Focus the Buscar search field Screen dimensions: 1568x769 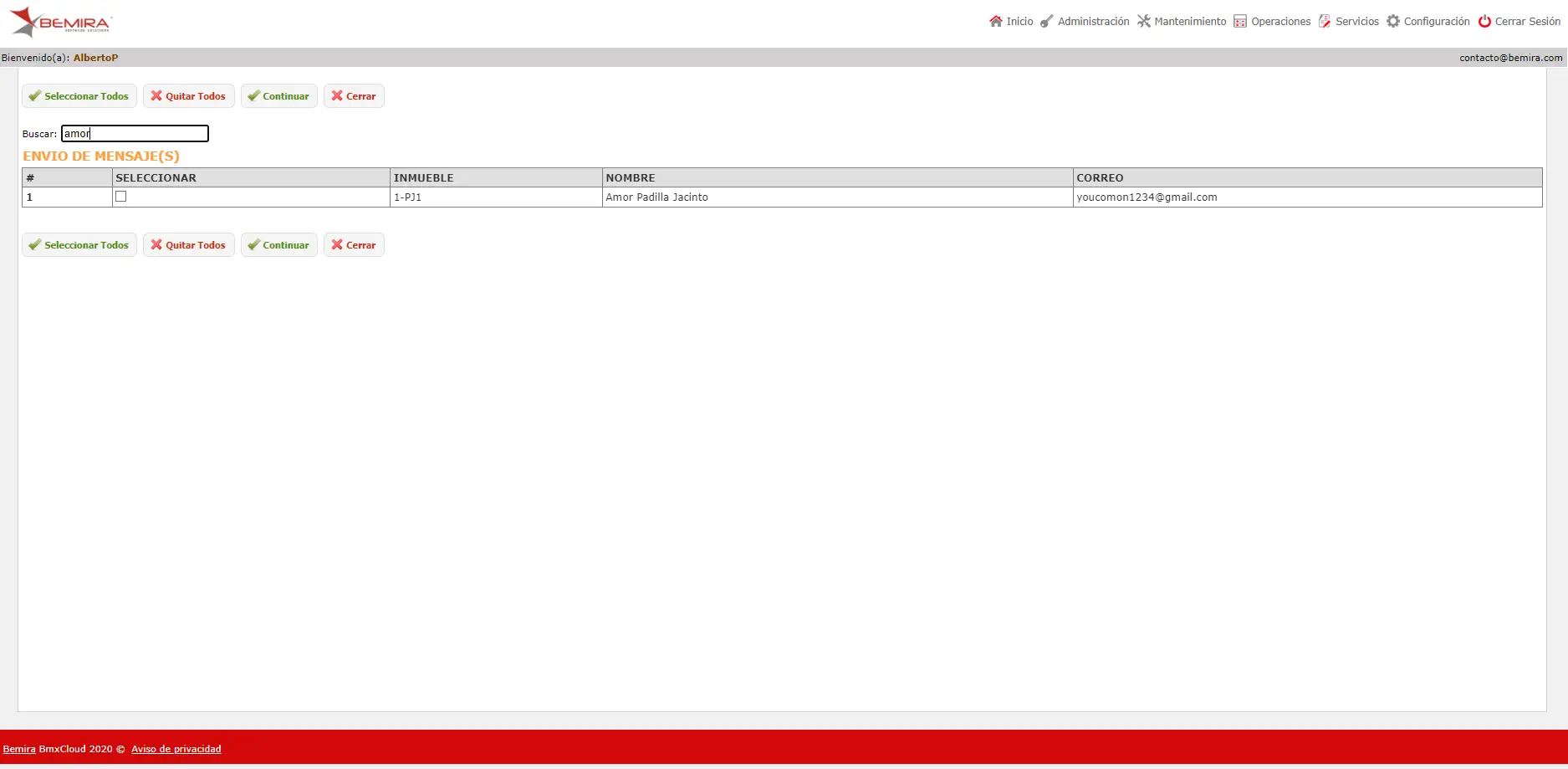(x=135, y=133)
